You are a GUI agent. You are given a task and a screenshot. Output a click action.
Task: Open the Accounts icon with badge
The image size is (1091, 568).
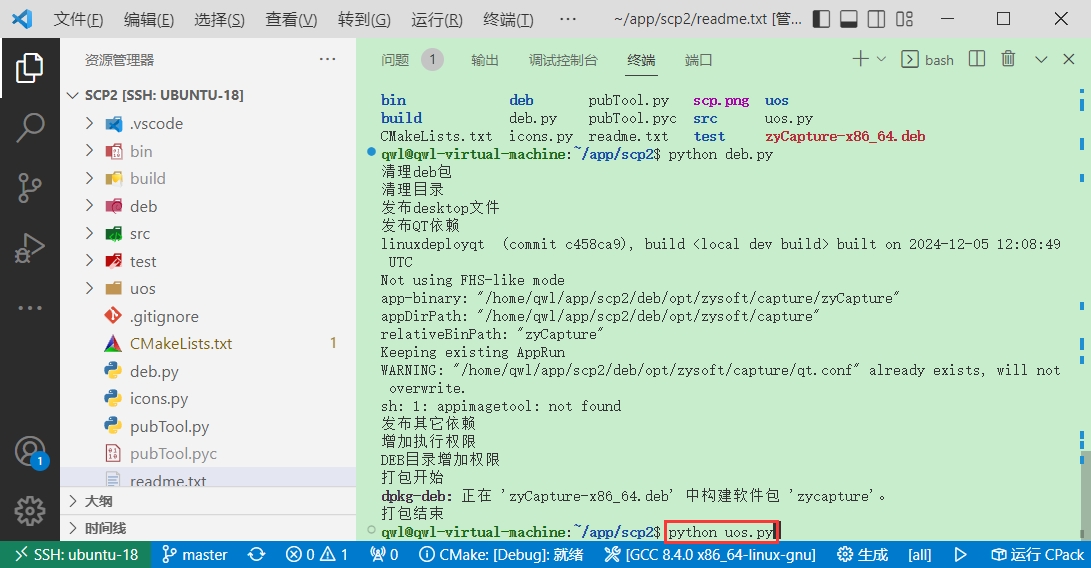(29, 452)
